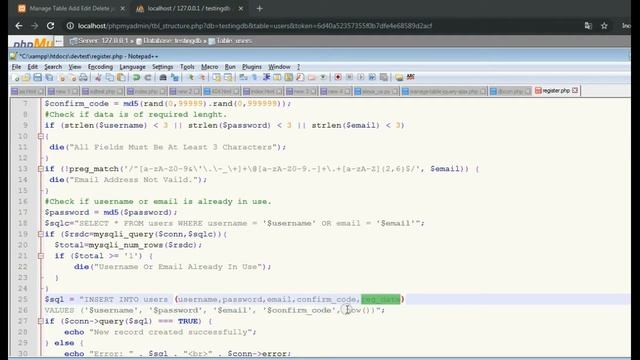The height and width of the screenshot is (360, 640).
Task: Click the Zoom In icon
Action: click(x=191, y=77)
